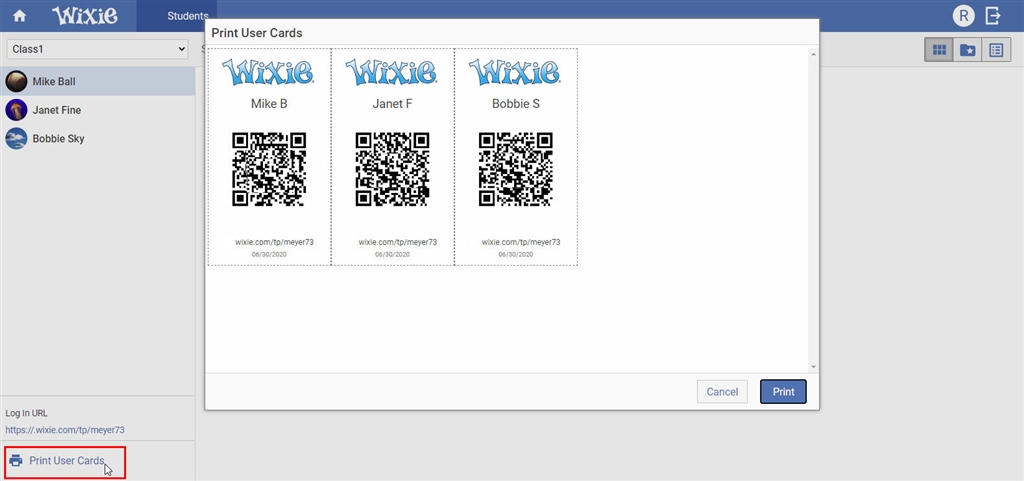
Task: Click the URL text on Mike B's card
Action: pyautogui.click(x=274, y=242)
